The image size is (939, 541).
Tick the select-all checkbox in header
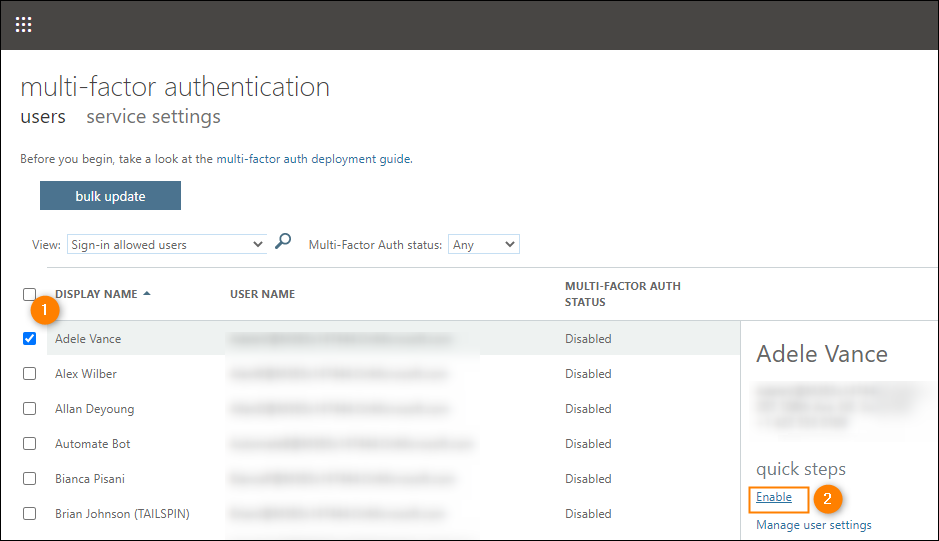pyautogui.click(x=29, y=294)
